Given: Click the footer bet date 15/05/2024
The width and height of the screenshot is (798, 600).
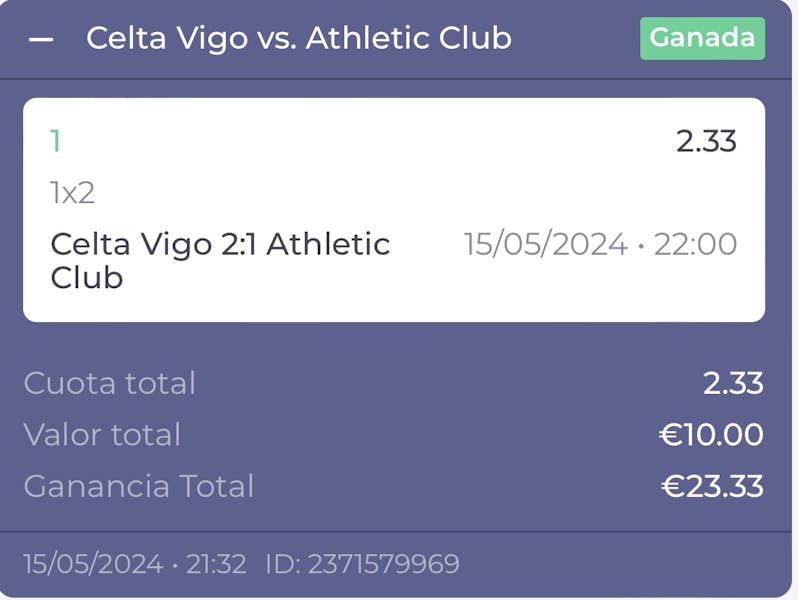Looking at the screenshot, I should coord(93,564).
